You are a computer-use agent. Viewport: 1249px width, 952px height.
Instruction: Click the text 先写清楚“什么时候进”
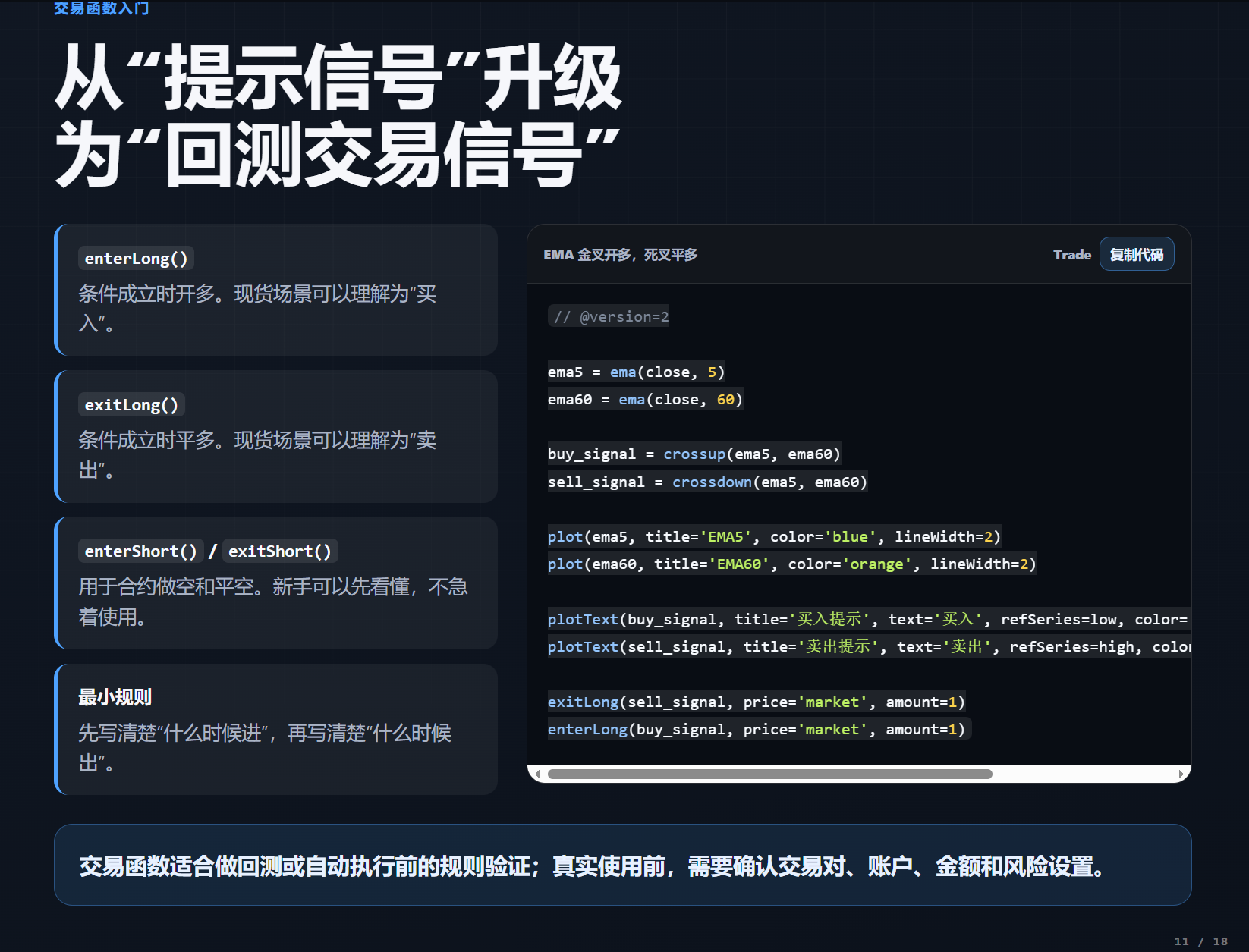pos(176,733)
